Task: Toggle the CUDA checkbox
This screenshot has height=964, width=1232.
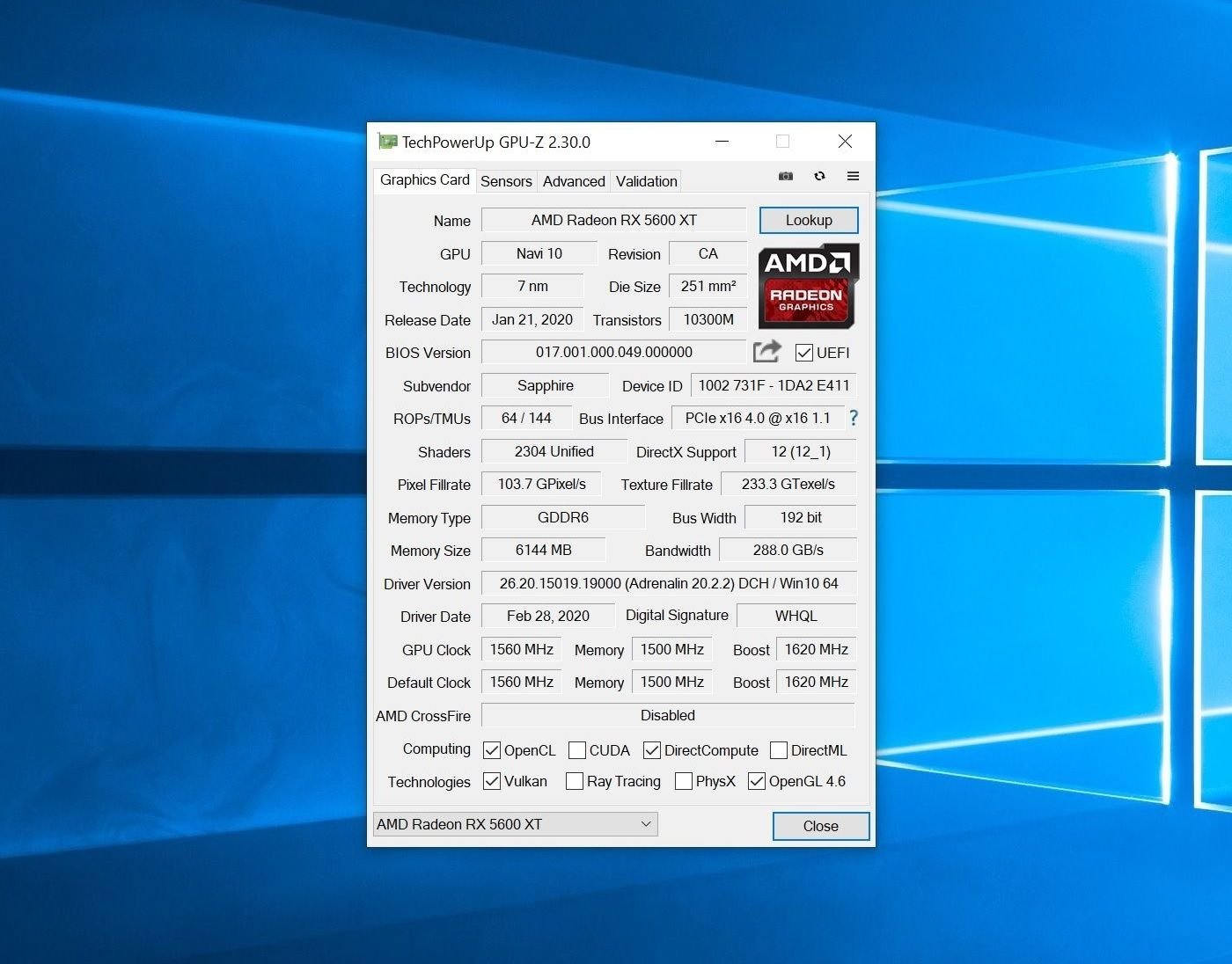Action: (577, 750)
